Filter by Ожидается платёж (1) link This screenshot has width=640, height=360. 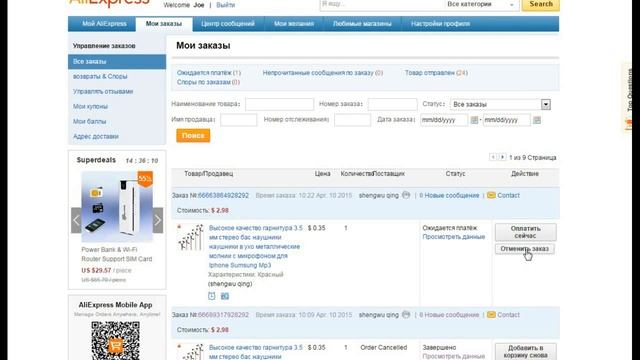pyautogui.click(x=209, y=73)
